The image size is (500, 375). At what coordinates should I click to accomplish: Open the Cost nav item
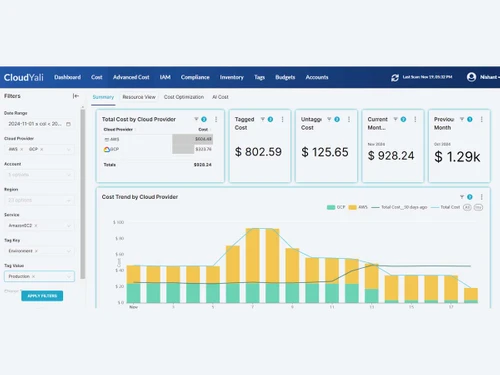coord(97,77)
